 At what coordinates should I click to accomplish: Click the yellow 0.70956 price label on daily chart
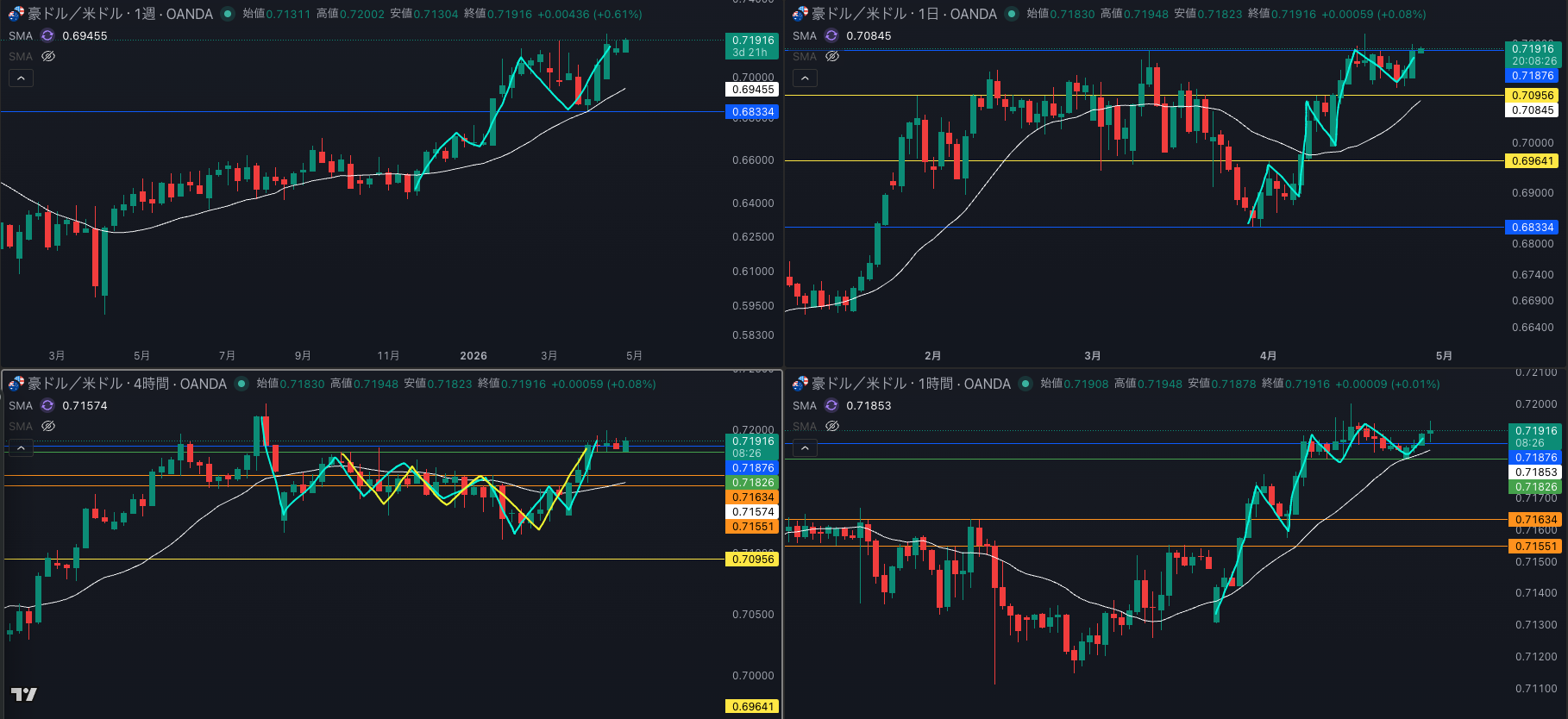(1532, 96)
